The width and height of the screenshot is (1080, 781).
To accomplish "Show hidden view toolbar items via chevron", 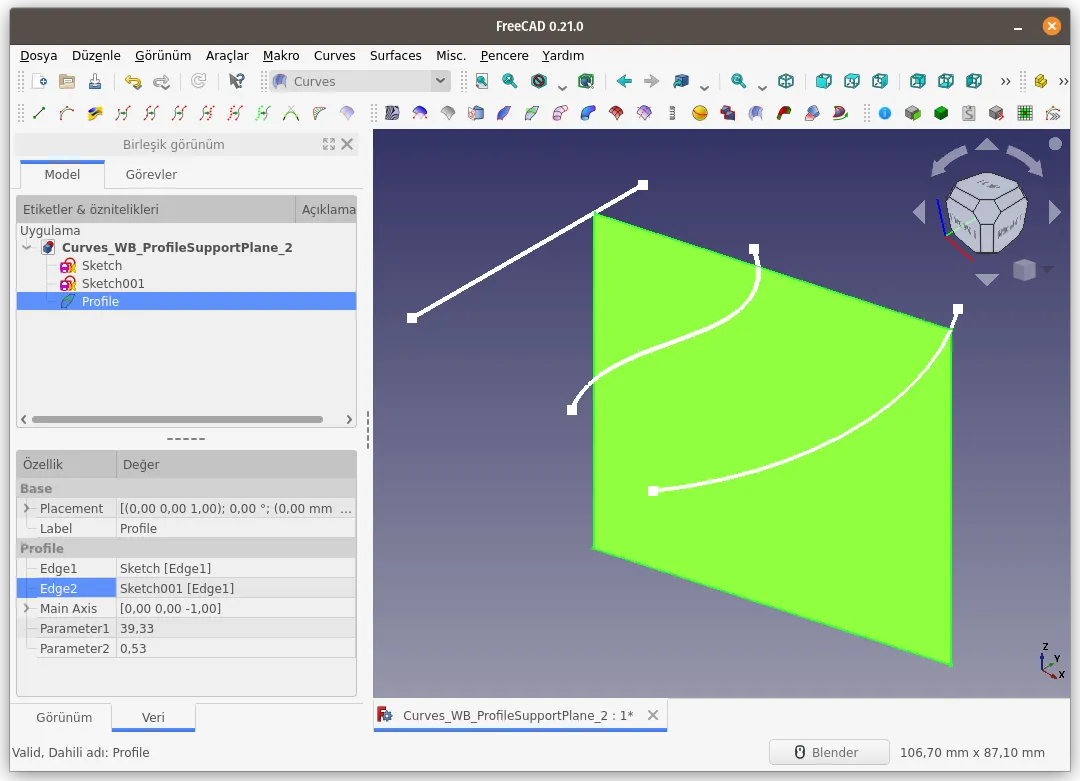I will point(1006,81).
